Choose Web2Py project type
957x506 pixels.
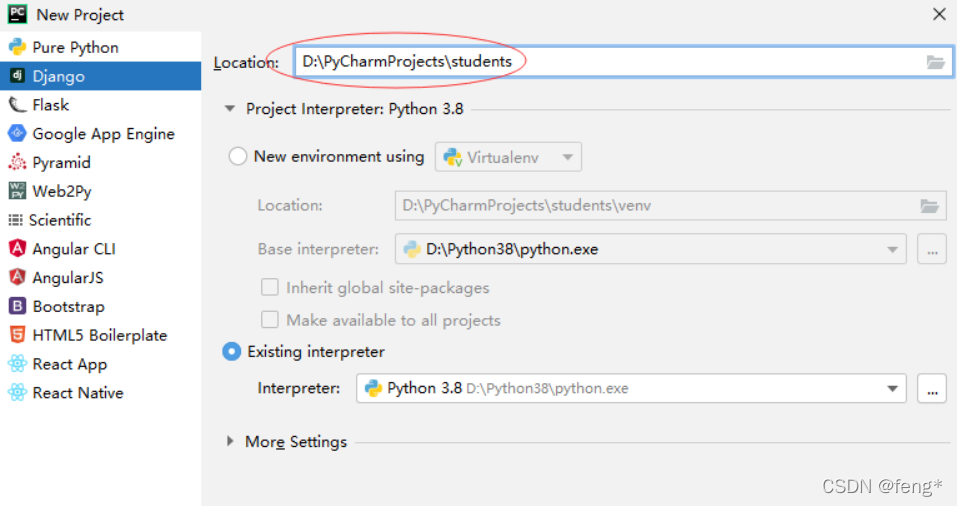tap(100, 191)
